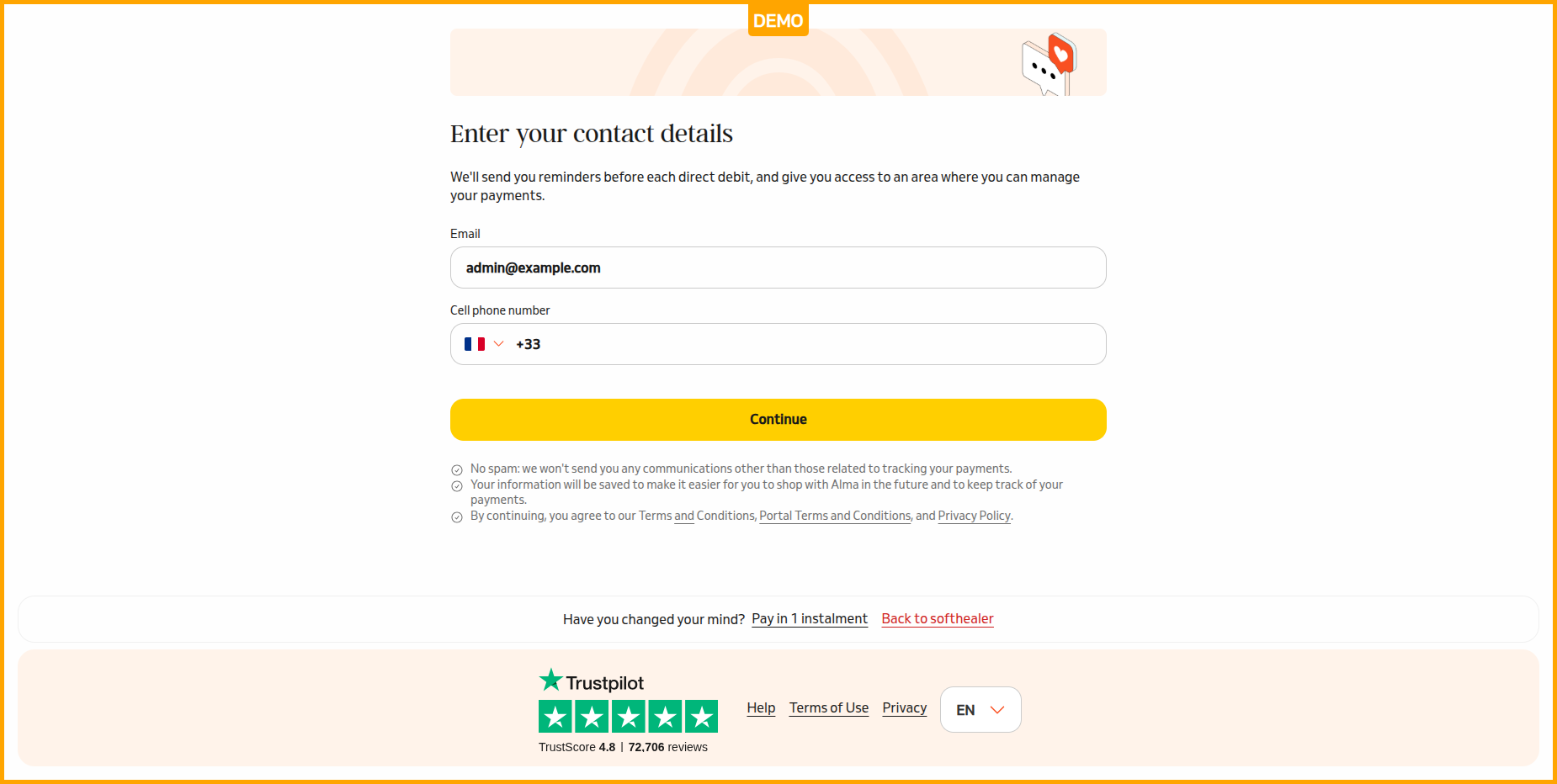Click the check icon beside No spam
This screenshot has height=784, width=1557.
(x=457, y=470)
